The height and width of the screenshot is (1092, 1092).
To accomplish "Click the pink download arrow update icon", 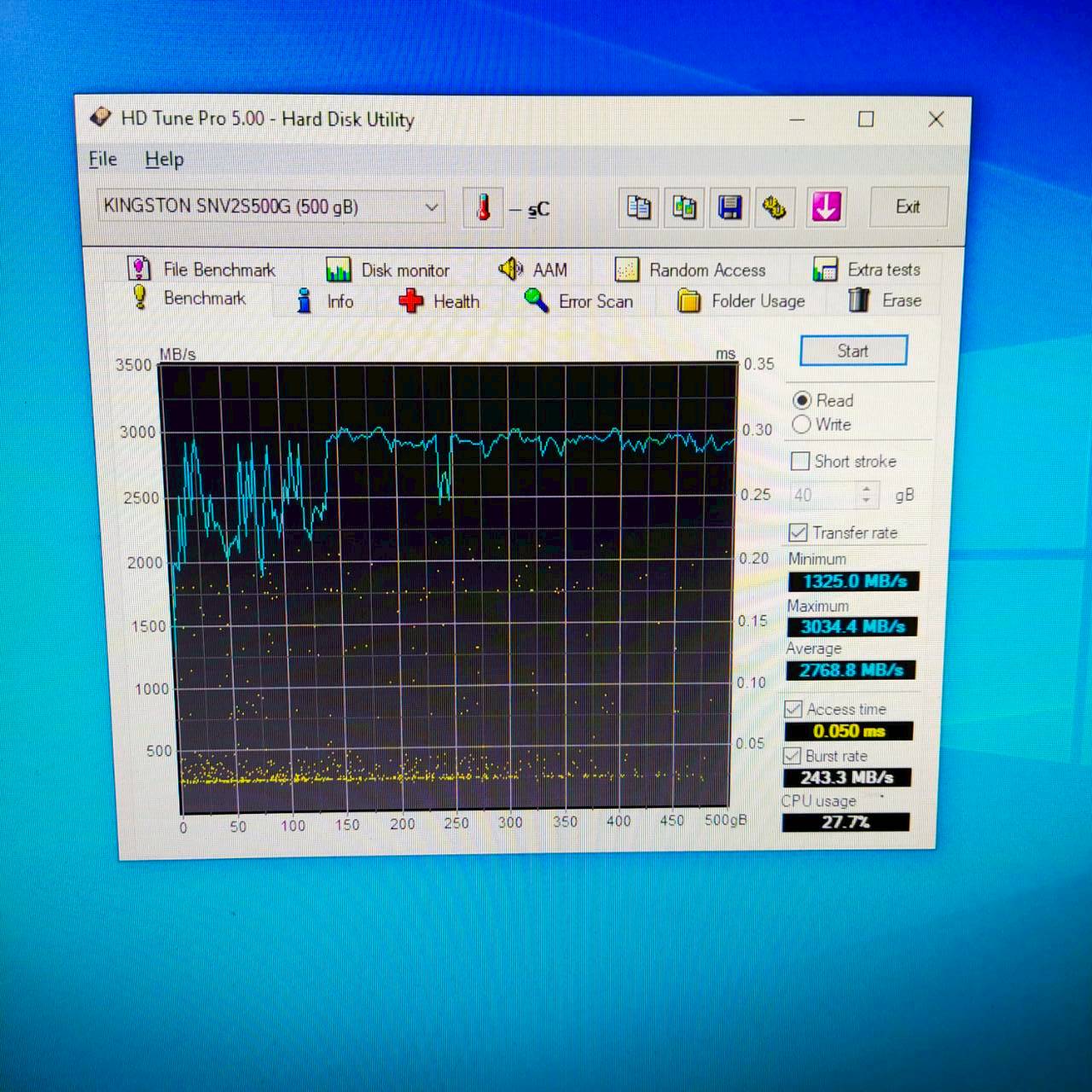I will tap(825, 207).
